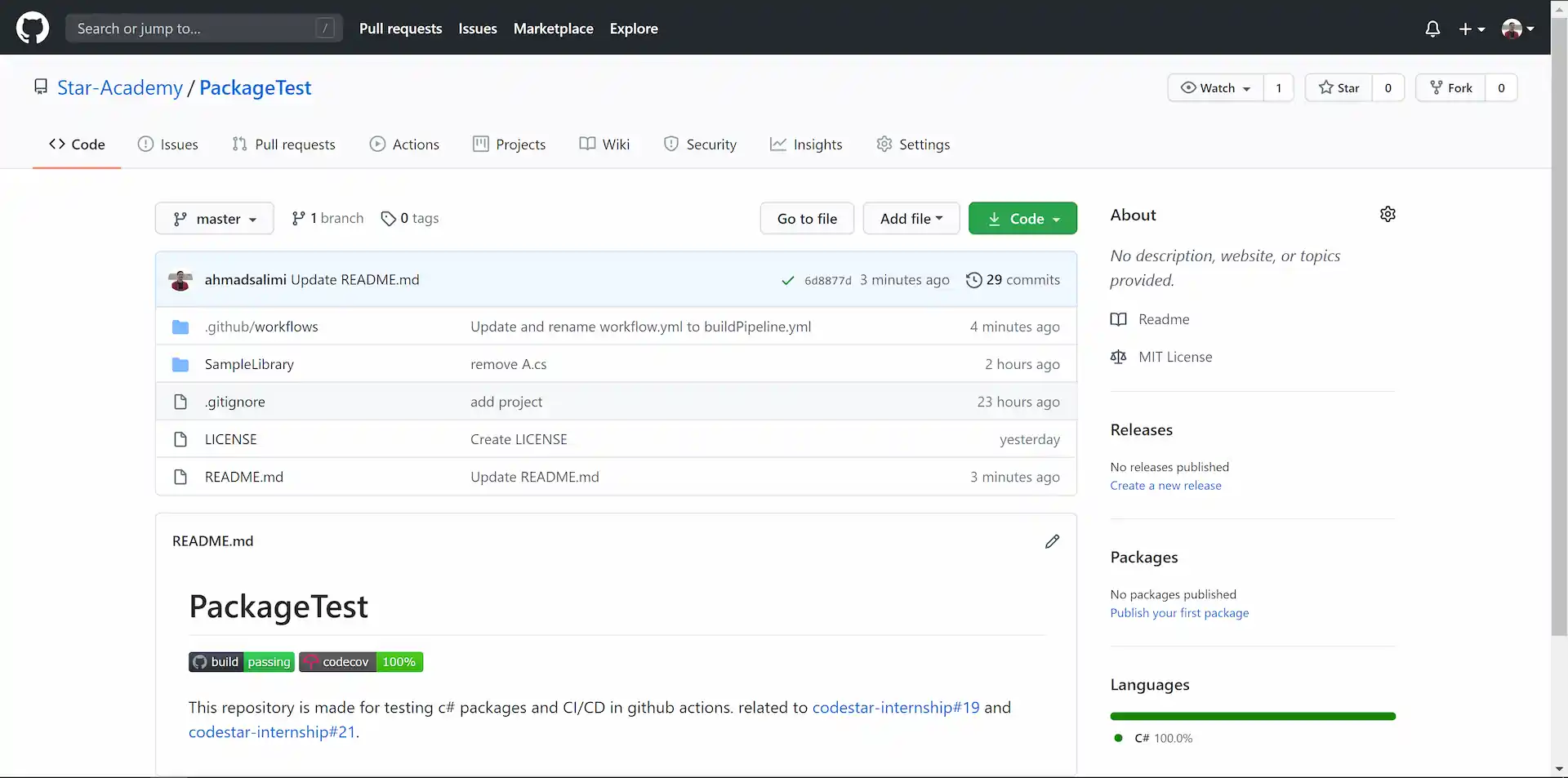
Task: Expand the master branch selector
Action: pos(215,219)
